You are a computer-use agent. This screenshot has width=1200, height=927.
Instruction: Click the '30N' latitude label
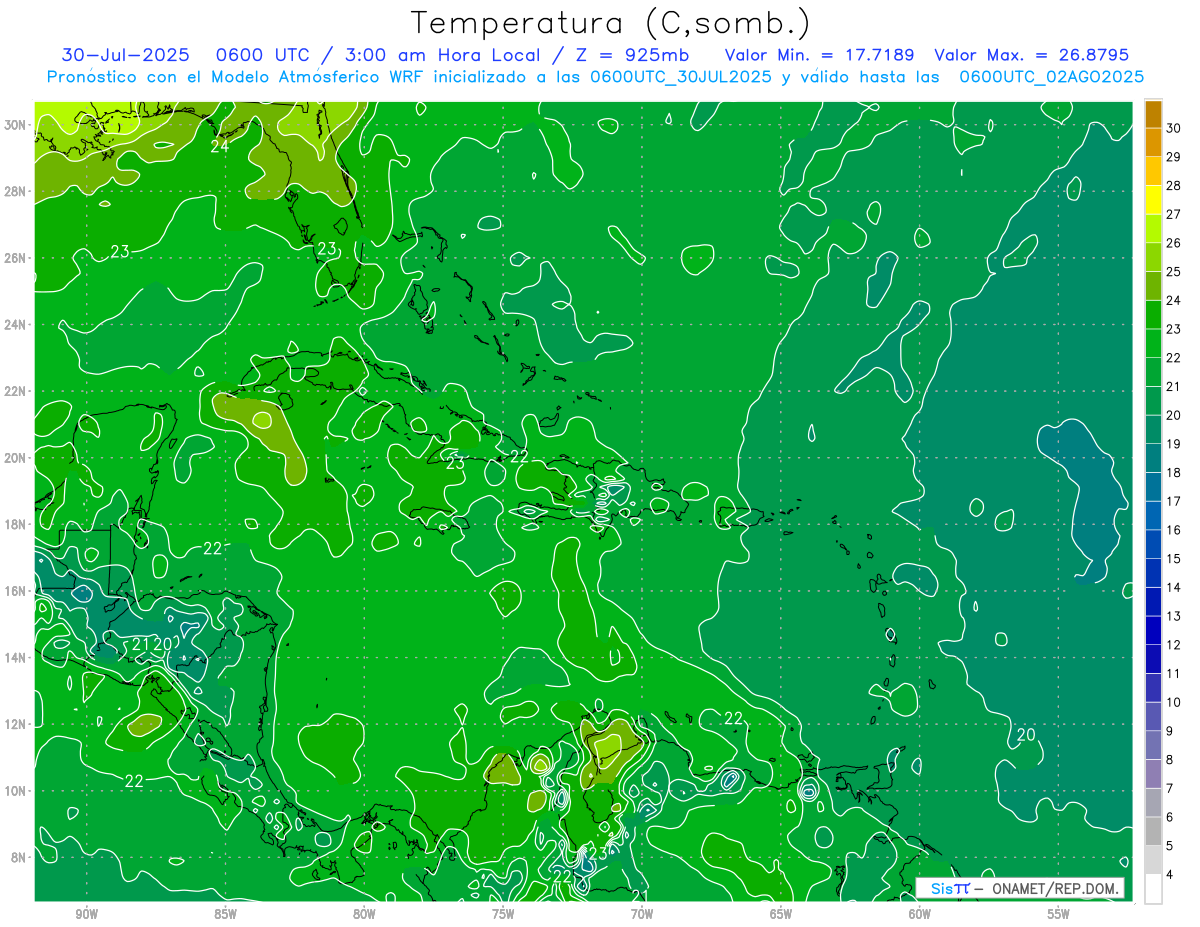click(15, 124)
